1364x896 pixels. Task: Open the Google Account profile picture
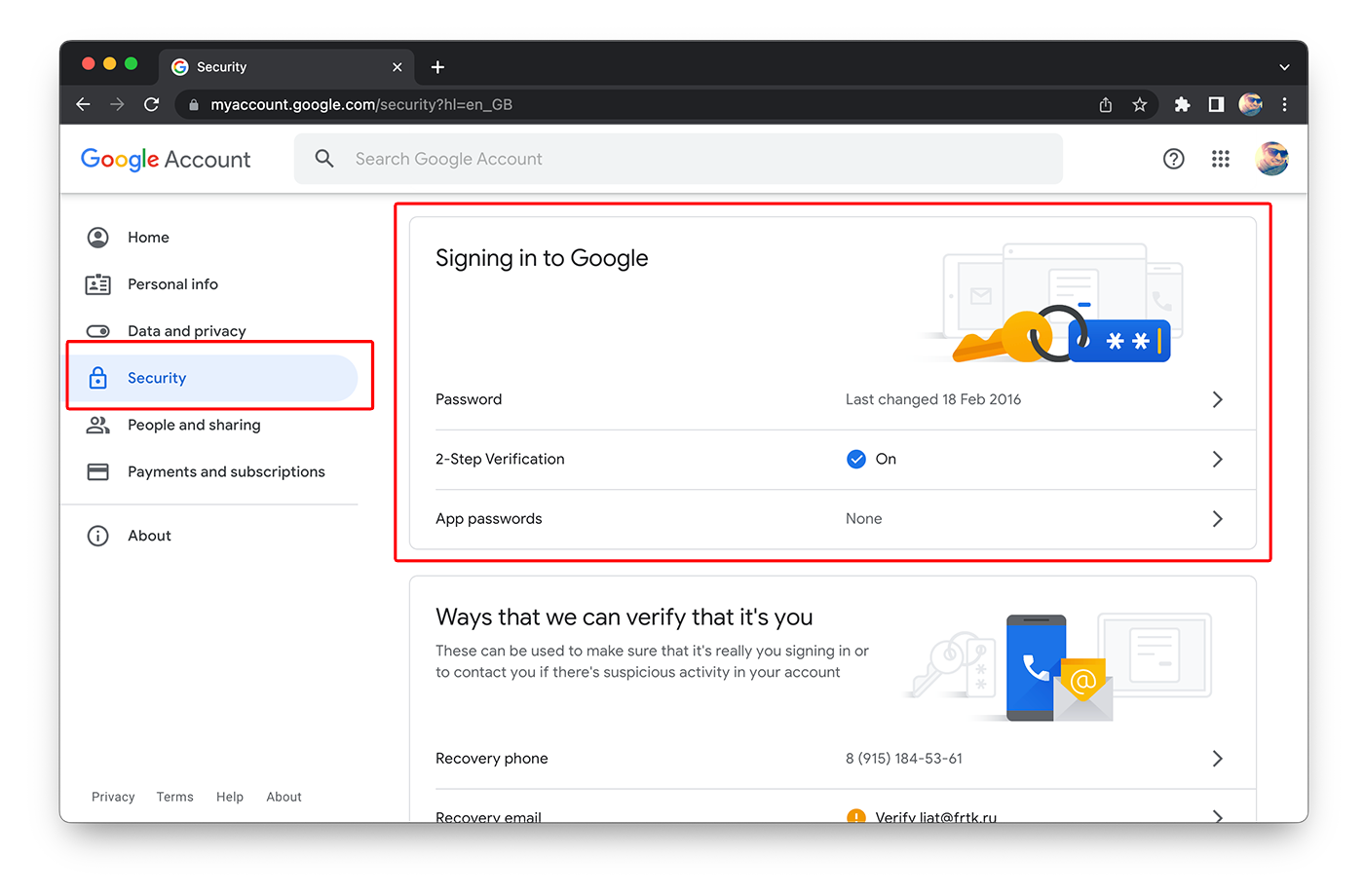1271,159
